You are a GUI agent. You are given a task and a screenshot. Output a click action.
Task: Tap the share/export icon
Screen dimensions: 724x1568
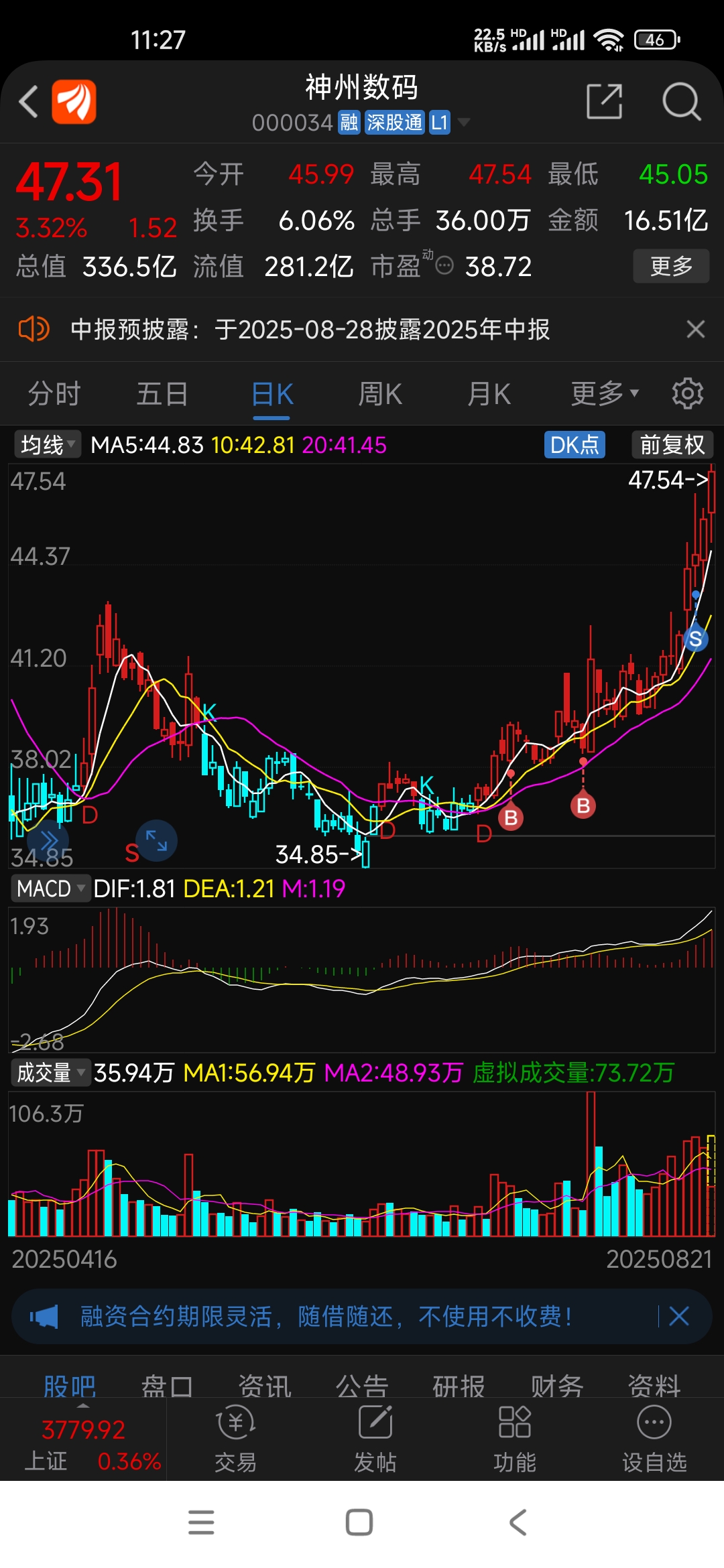point(605,102)
